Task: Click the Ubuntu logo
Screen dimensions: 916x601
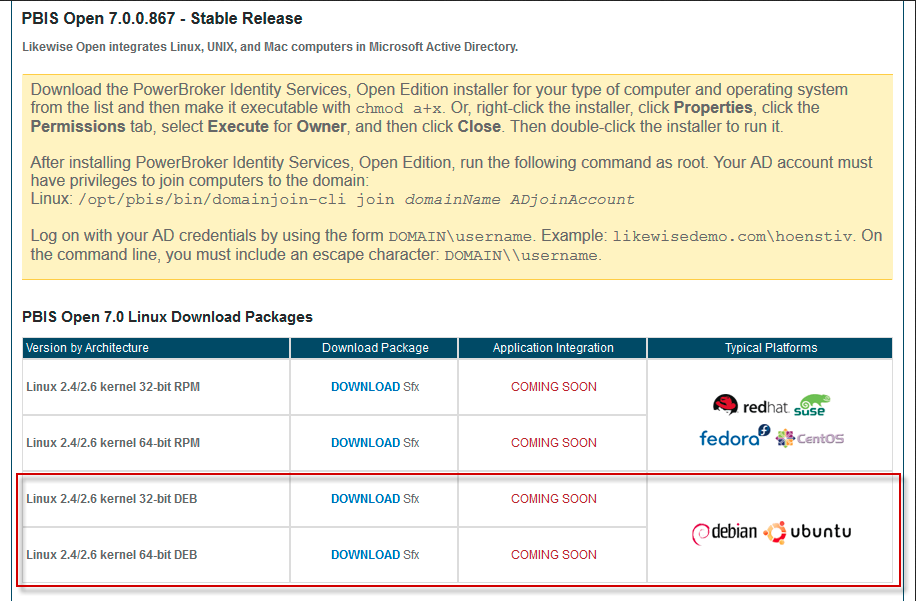Action: pyautogui.click(x=807, y=532)
